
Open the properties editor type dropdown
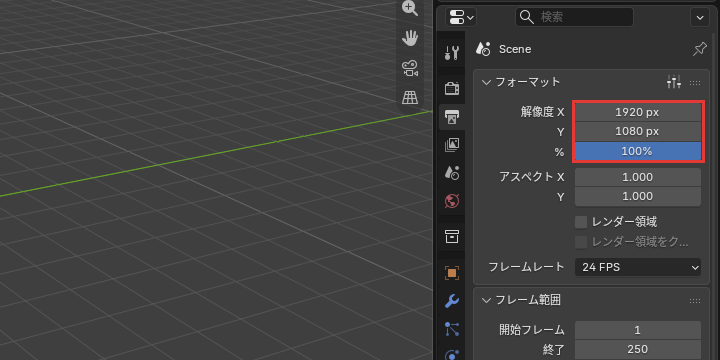click(x=461, y=17)
